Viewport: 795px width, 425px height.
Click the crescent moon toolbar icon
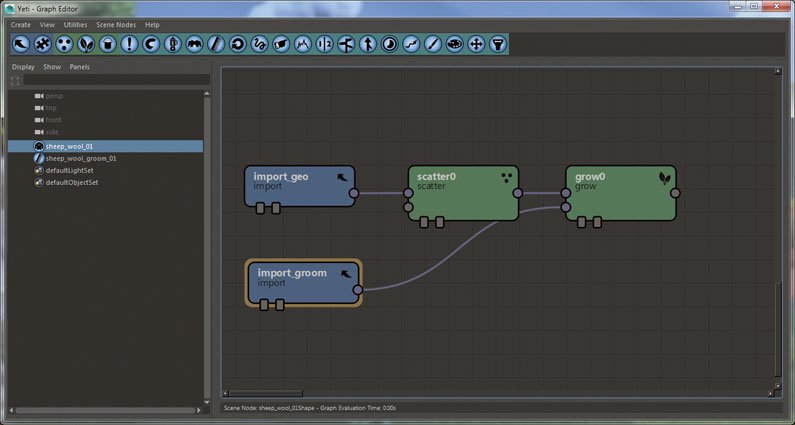point(389,44)
